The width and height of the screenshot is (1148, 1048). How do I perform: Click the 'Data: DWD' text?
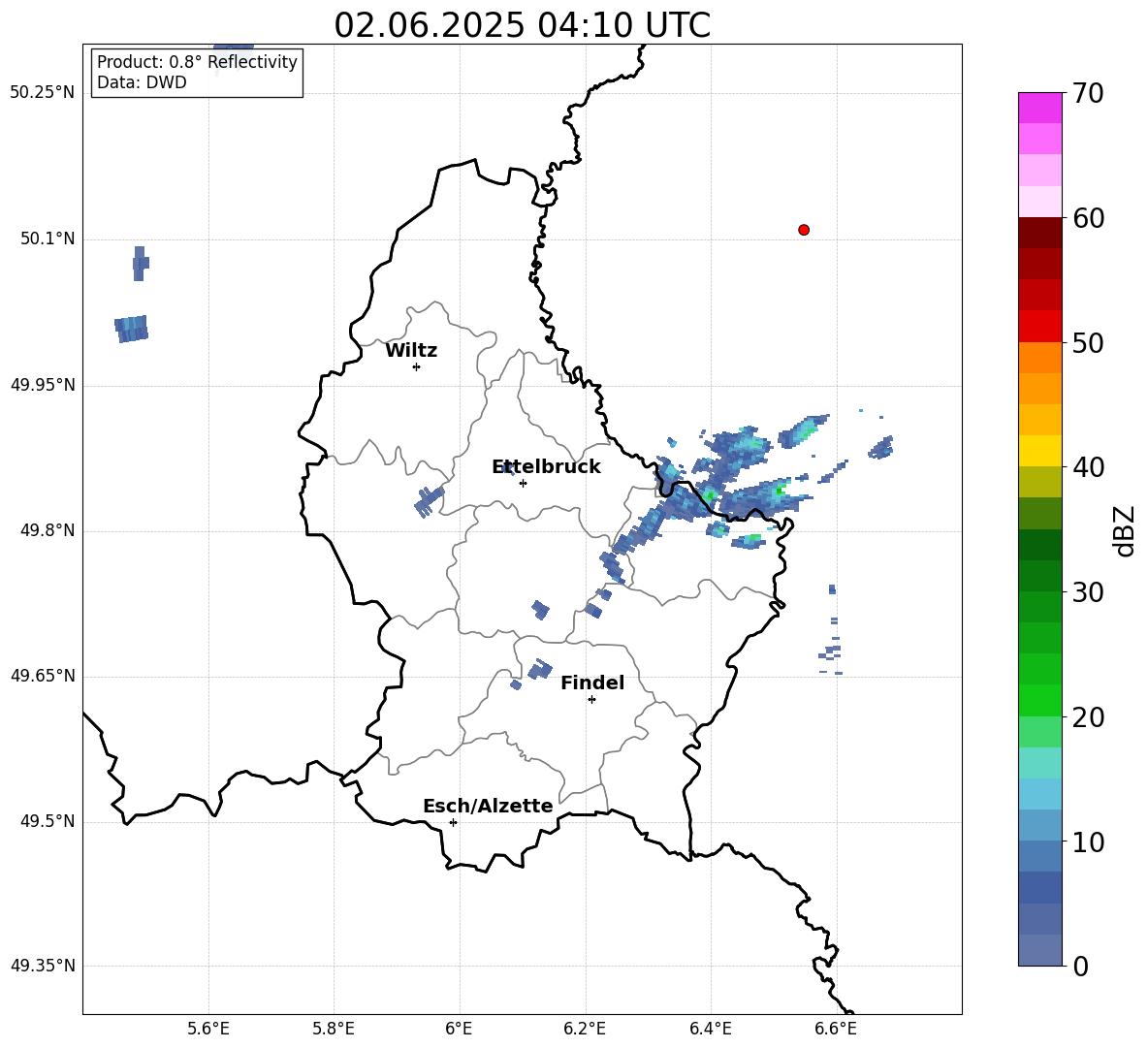click(x=142, y=82)
